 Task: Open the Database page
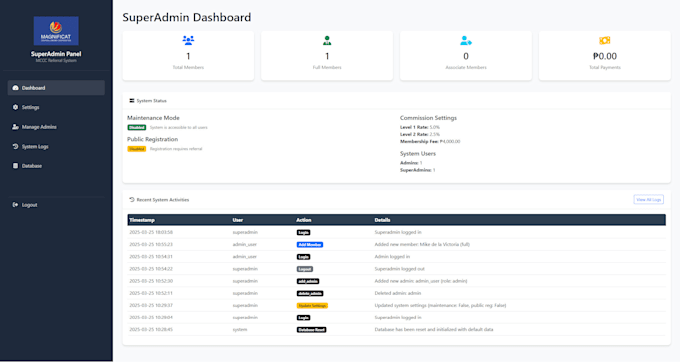(56, 166)
